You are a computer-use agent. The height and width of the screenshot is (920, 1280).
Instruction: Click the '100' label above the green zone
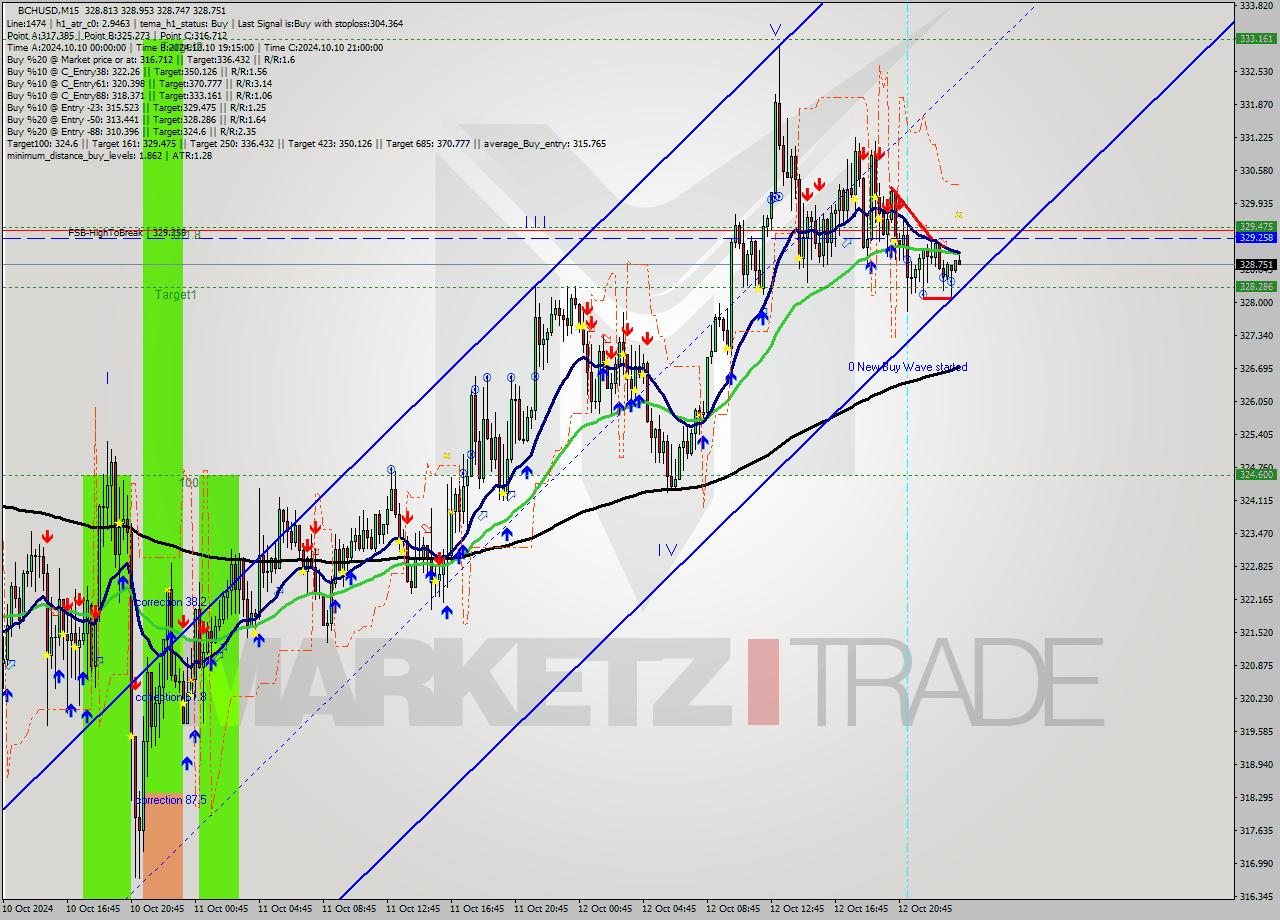tap(189, 482)
